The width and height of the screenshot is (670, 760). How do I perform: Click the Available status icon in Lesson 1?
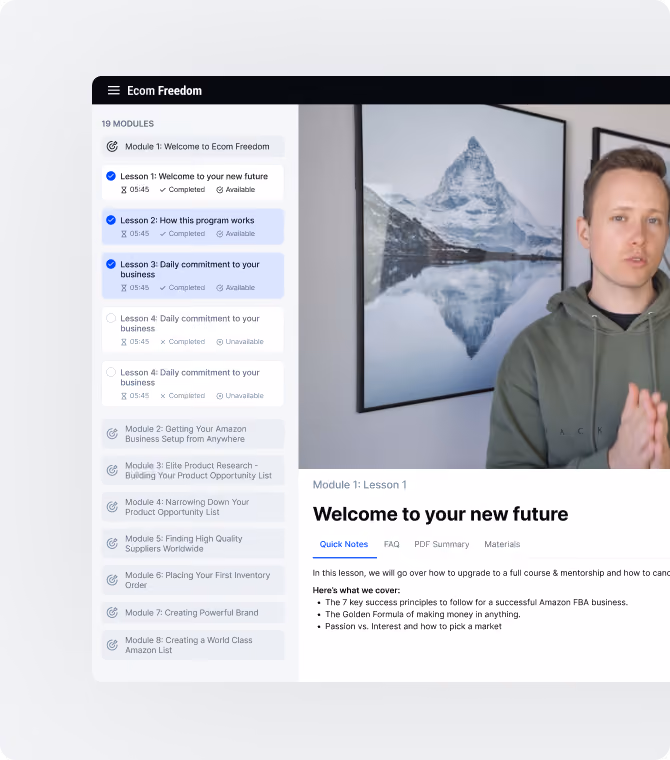[220, 190]
